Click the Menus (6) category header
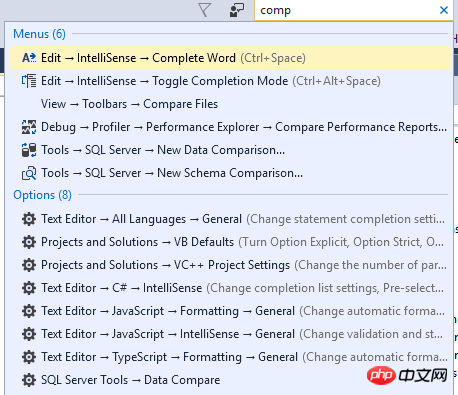The width and height of the screenshot is (458, 395). (39, 34)
